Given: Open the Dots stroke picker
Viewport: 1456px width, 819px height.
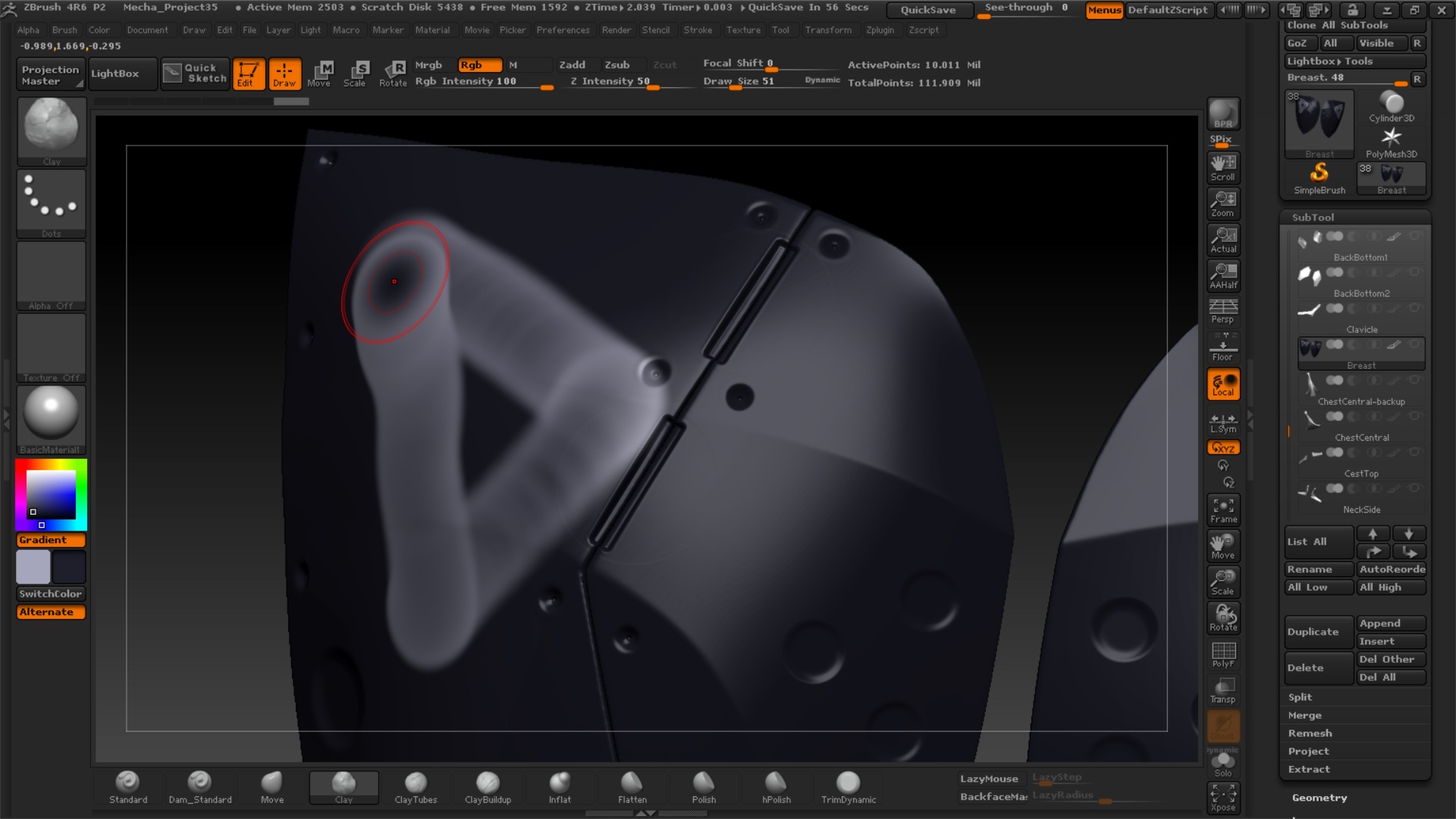Looking at the screenshot, I should (52, 203).
